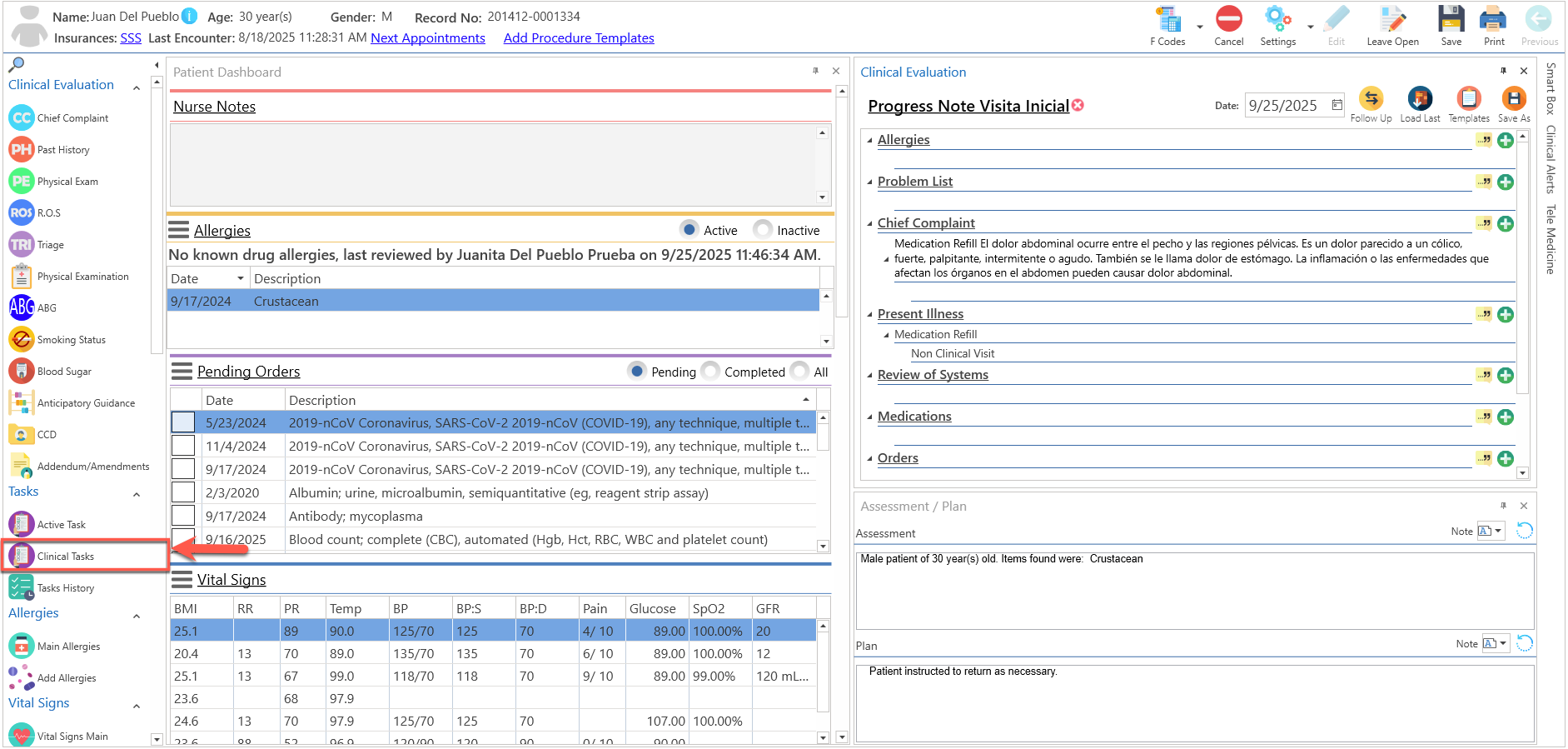
Task: Collapse the Medication Refill tree node
Action: (x=886, y=335)
